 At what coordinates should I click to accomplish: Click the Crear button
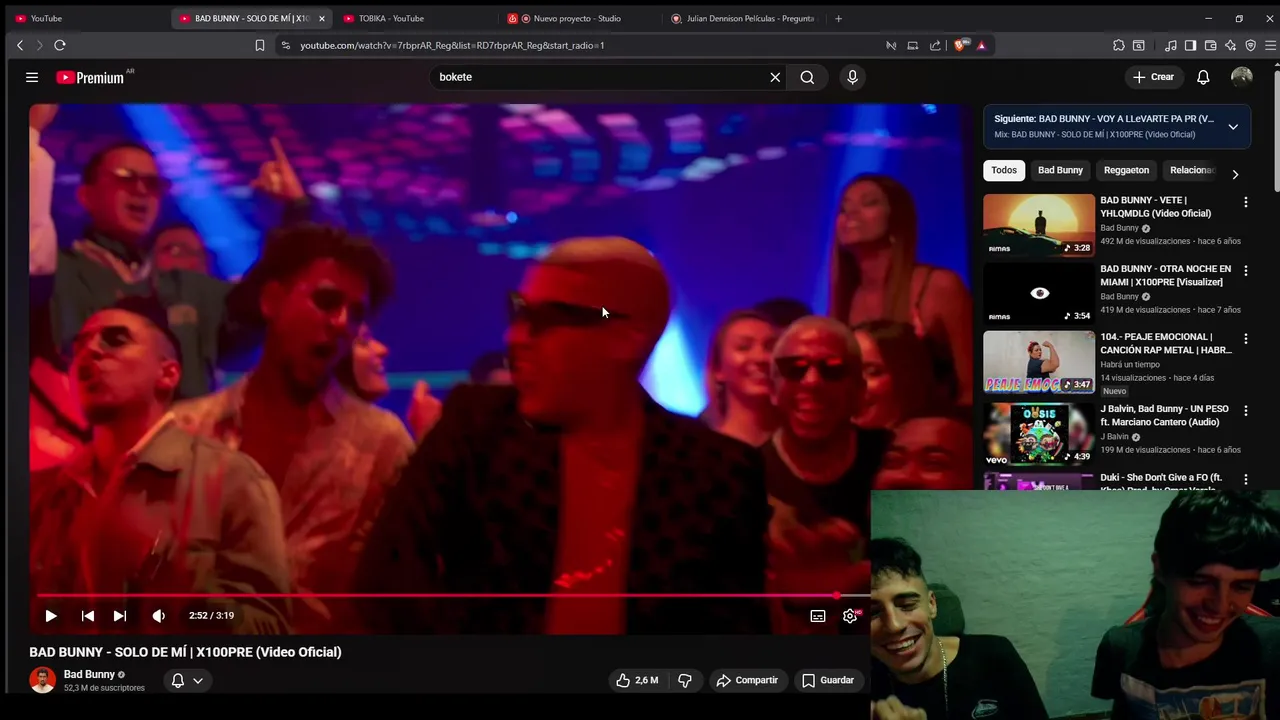coord(1153,77)
